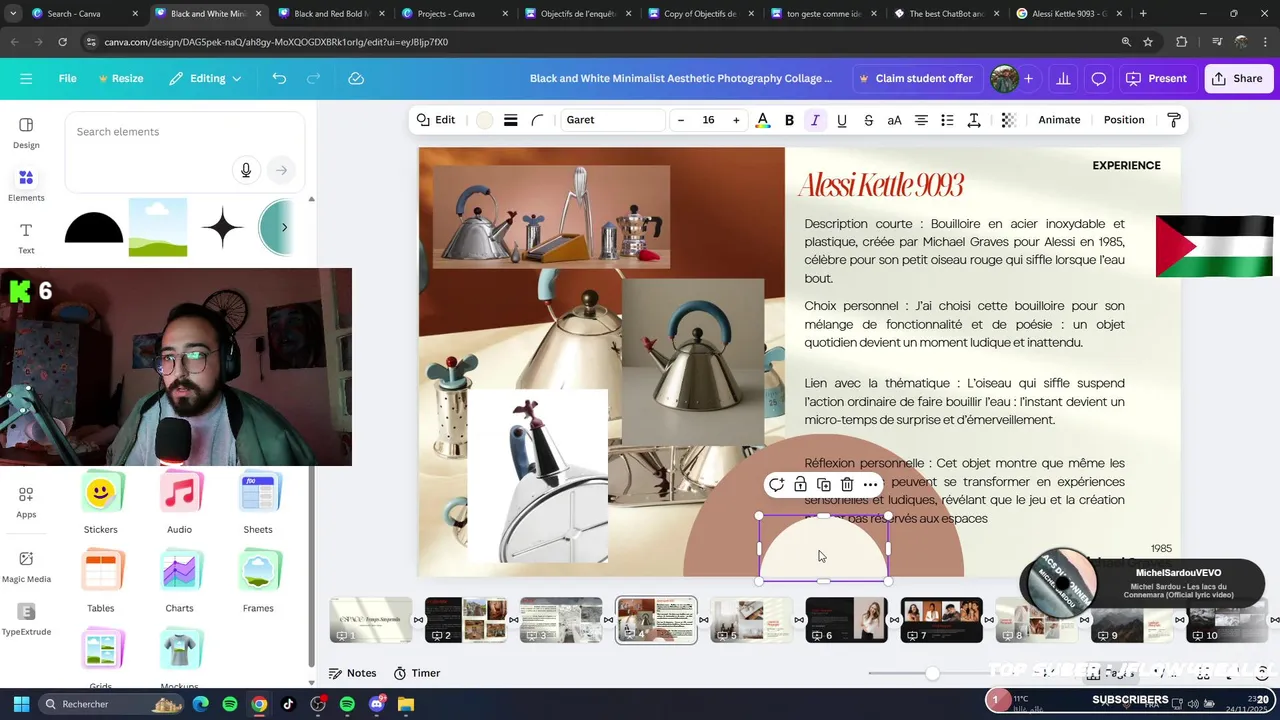Lock the selected element

pos(800,485)
